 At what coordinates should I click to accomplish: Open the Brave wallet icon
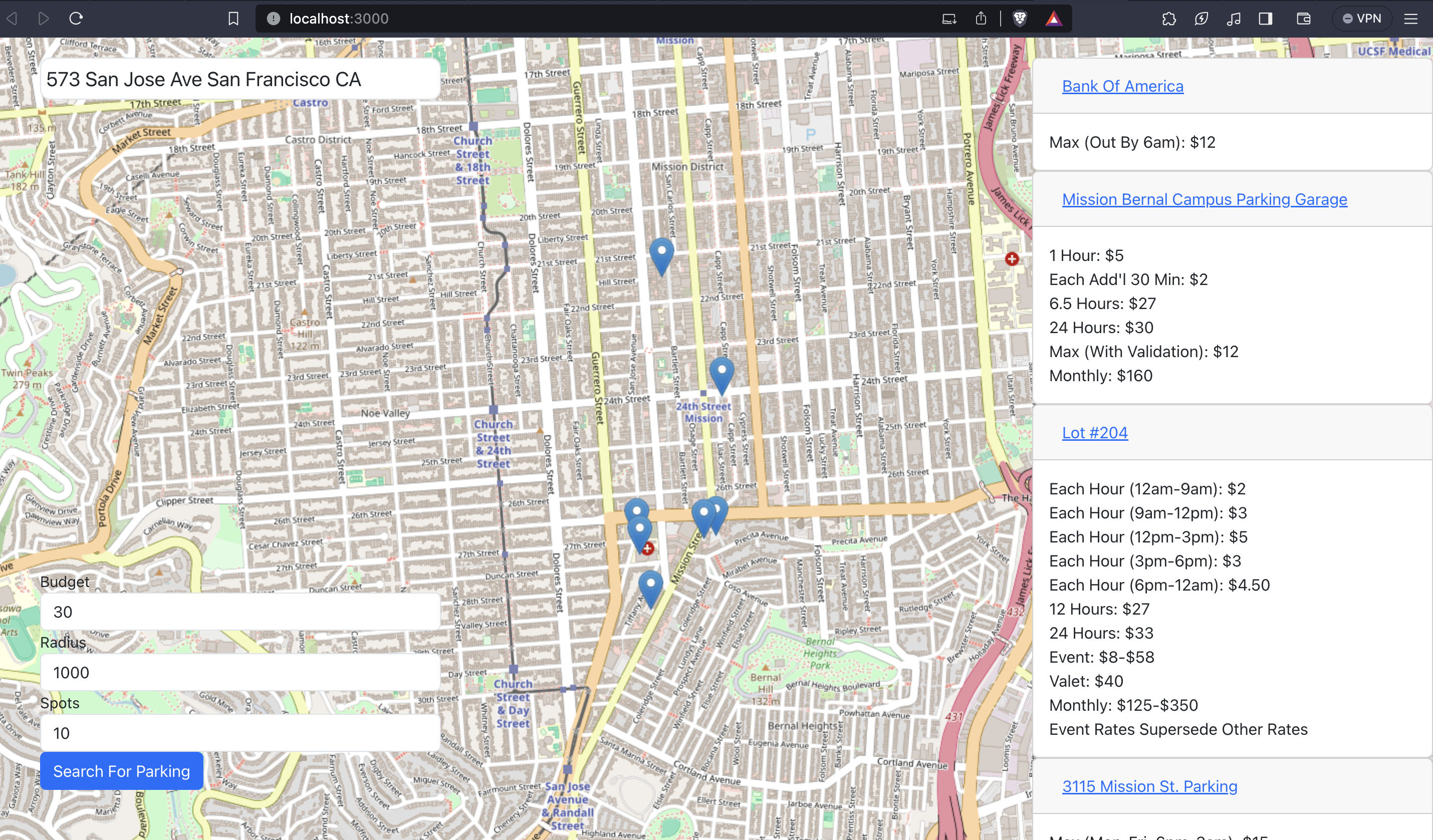1303,19
